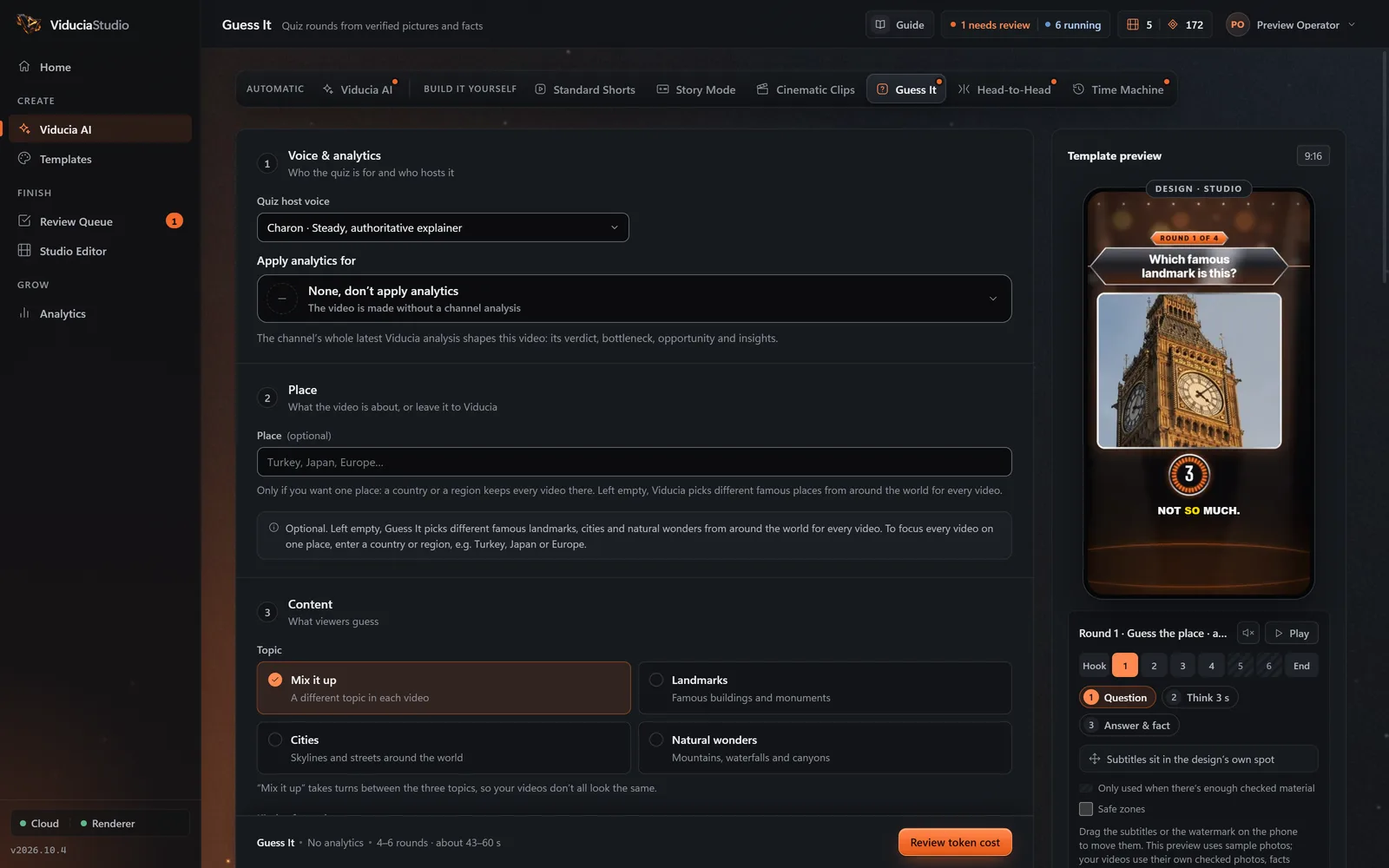This screenshot has width=1389, height=868.
Task: Click 'Subtitles sit in the design's own spot'
Action: (x=1199, y=759)
